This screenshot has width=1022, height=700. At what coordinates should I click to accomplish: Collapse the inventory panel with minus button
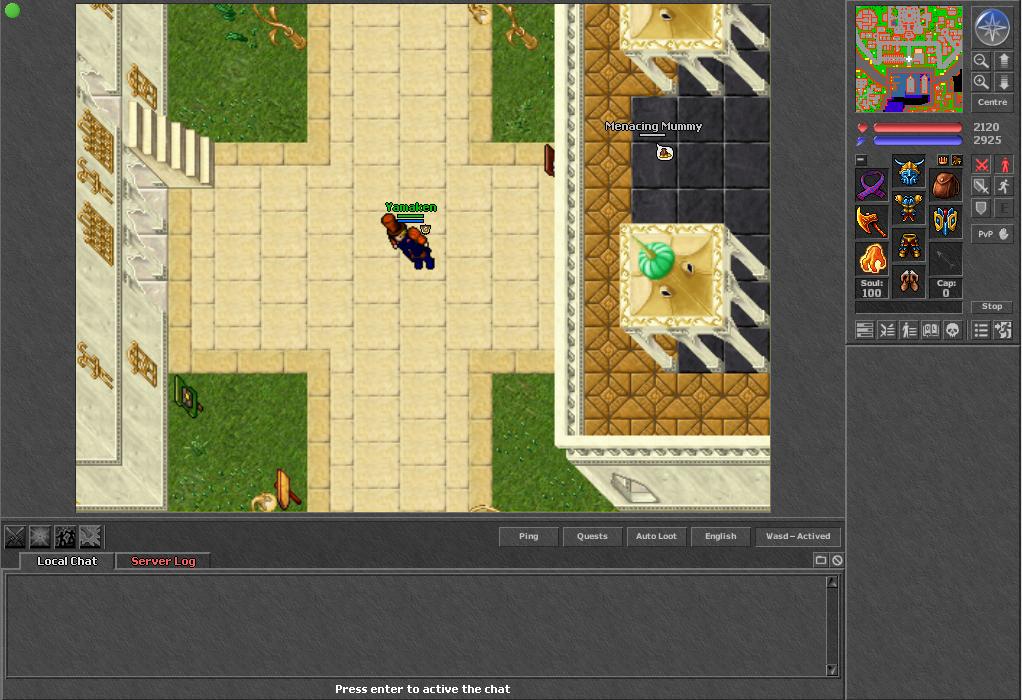861,160
